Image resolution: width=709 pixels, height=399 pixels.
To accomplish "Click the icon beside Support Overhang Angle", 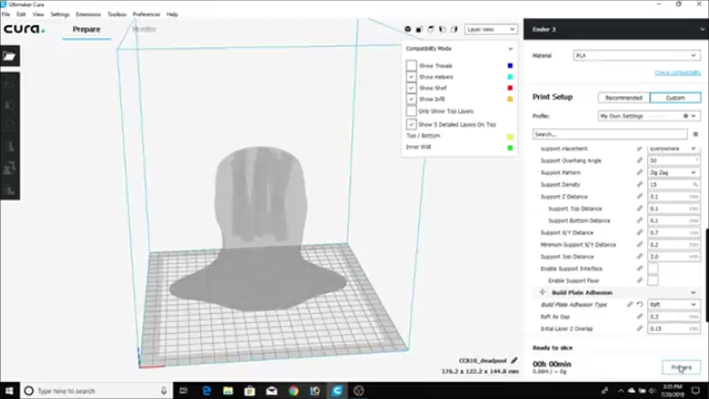I will 639,160.
